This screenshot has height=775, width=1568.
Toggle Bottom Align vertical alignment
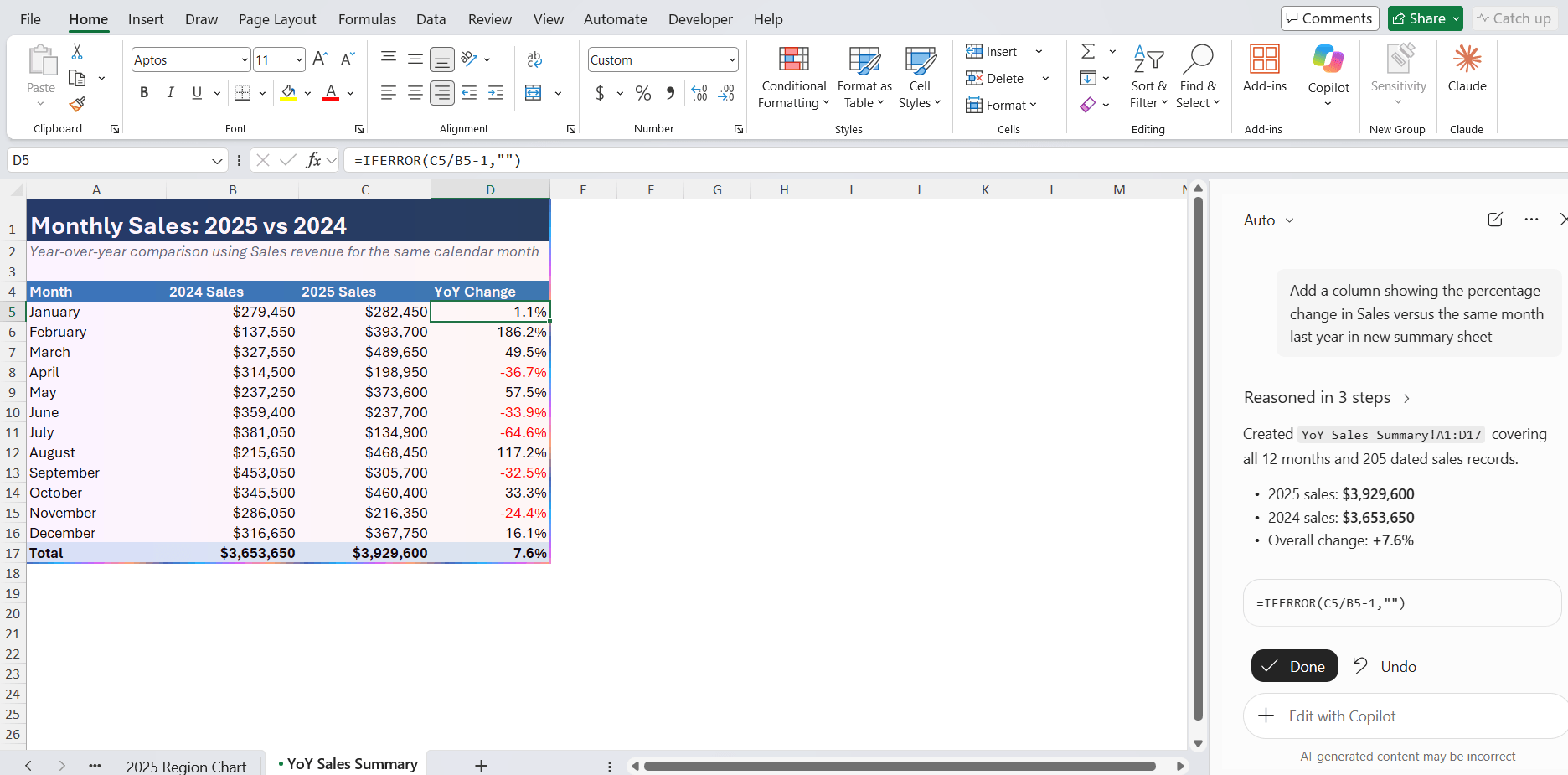coord(442,59)
